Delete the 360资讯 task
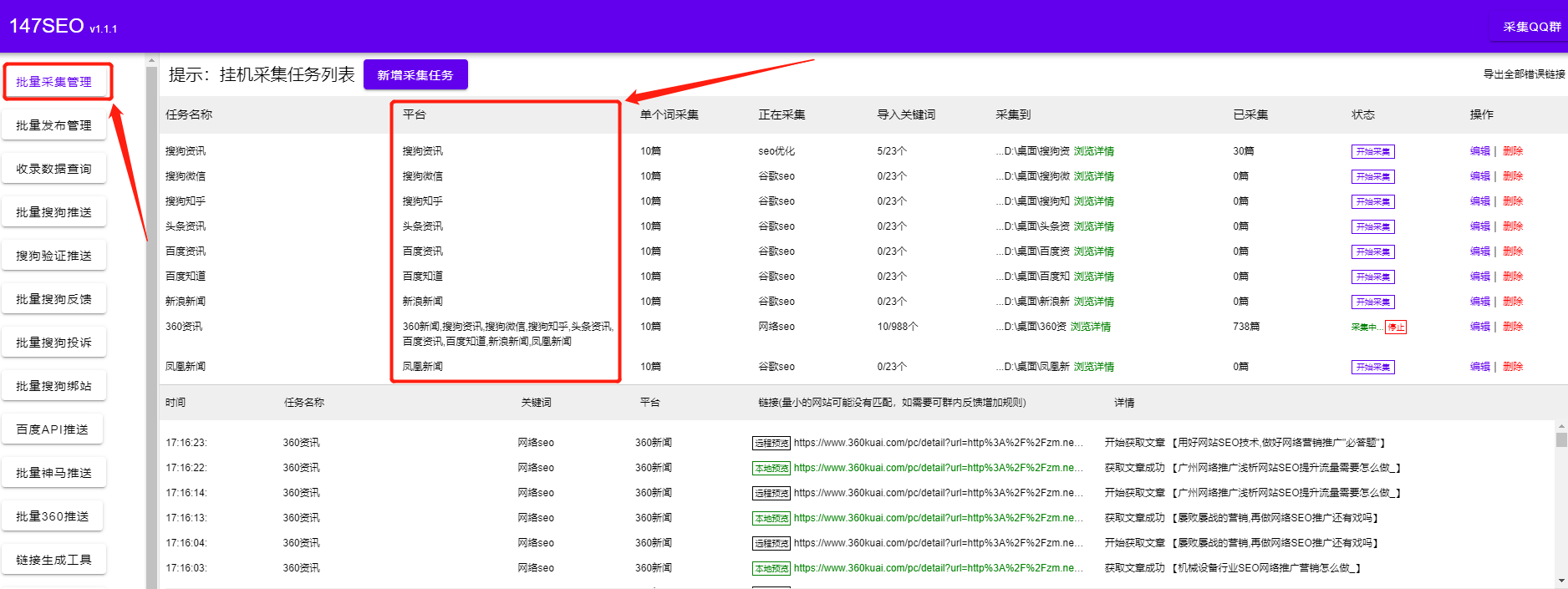Image resolution: width=1568 pixels, height=589 pixels. (x=1513, y=327)
